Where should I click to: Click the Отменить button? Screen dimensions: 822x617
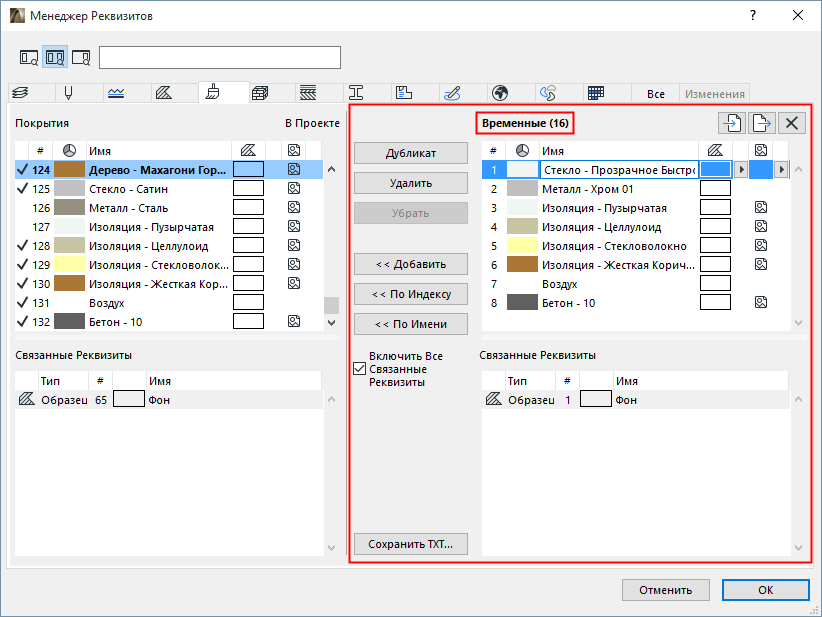(x=665, y=590)
